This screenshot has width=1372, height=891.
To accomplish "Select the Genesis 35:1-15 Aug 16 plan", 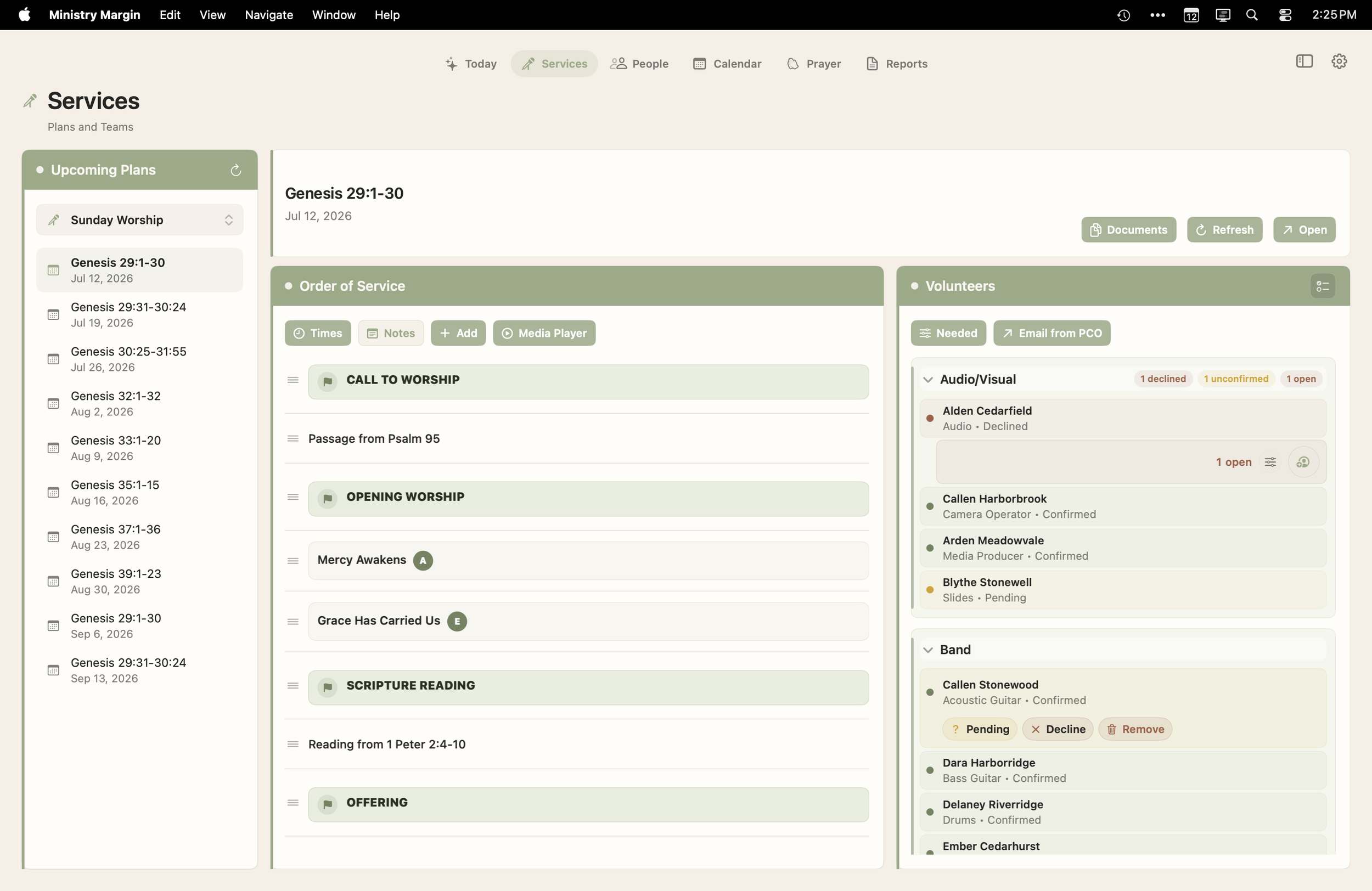I will point(139,493).
